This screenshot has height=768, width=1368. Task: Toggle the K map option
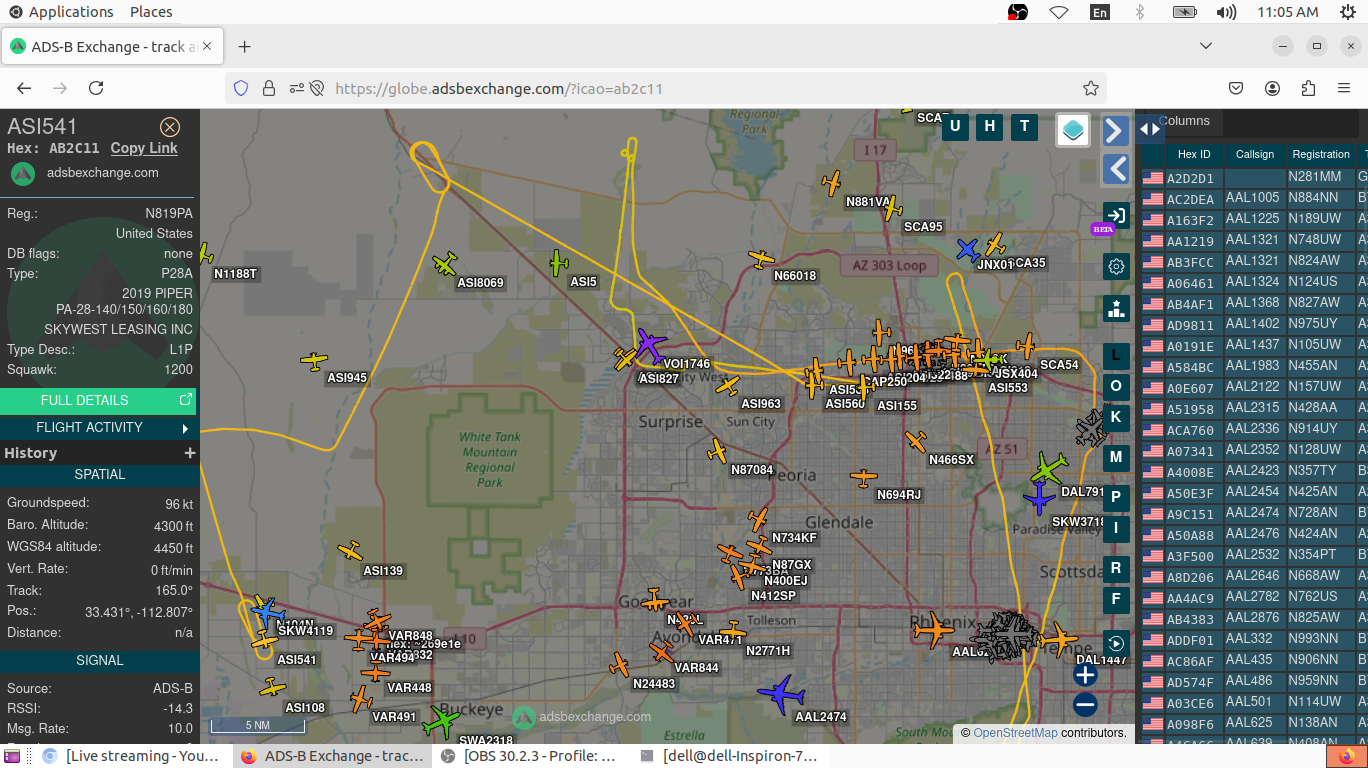[1116, 417]
